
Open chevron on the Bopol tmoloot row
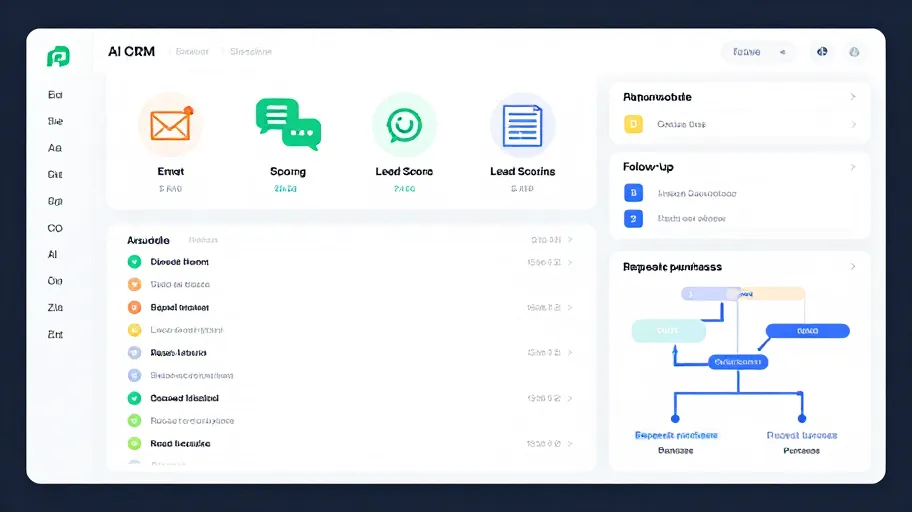[x=570, y=307]
